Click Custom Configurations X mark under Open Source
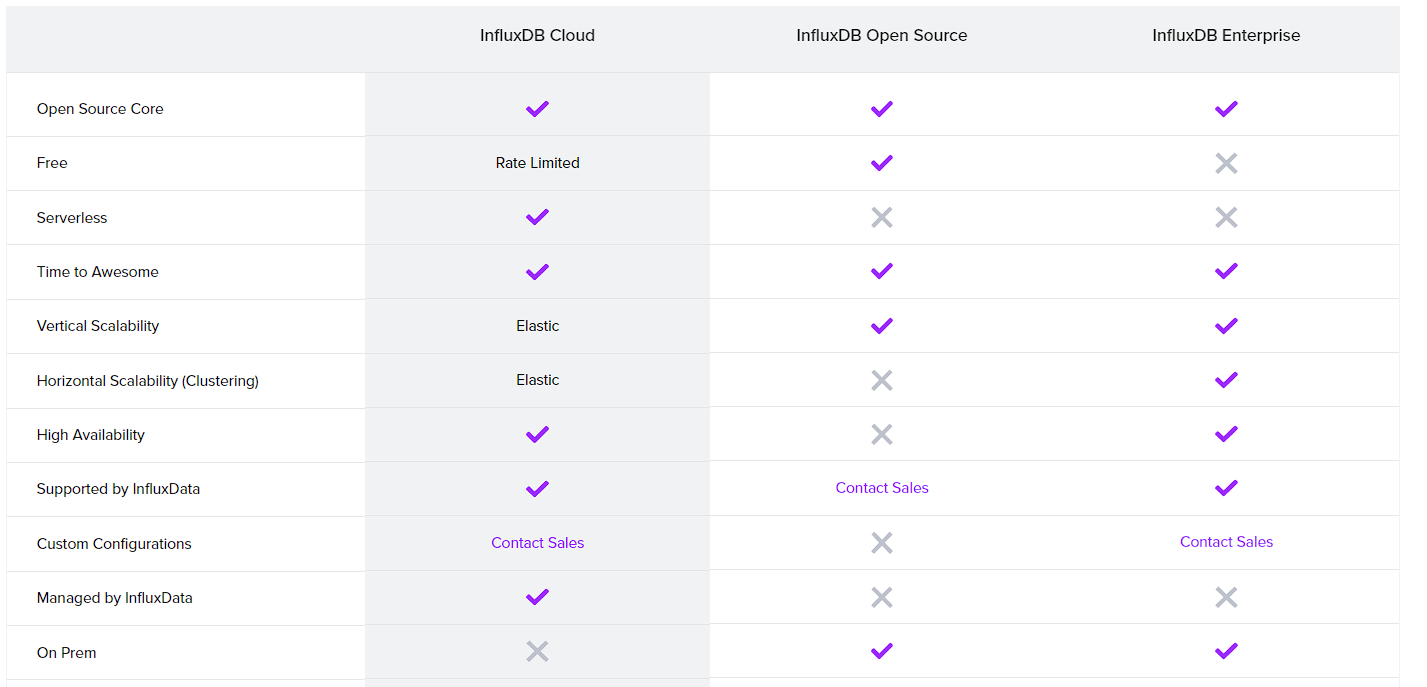The width and height of the screenshot is (1427, 687). (881, 543)
